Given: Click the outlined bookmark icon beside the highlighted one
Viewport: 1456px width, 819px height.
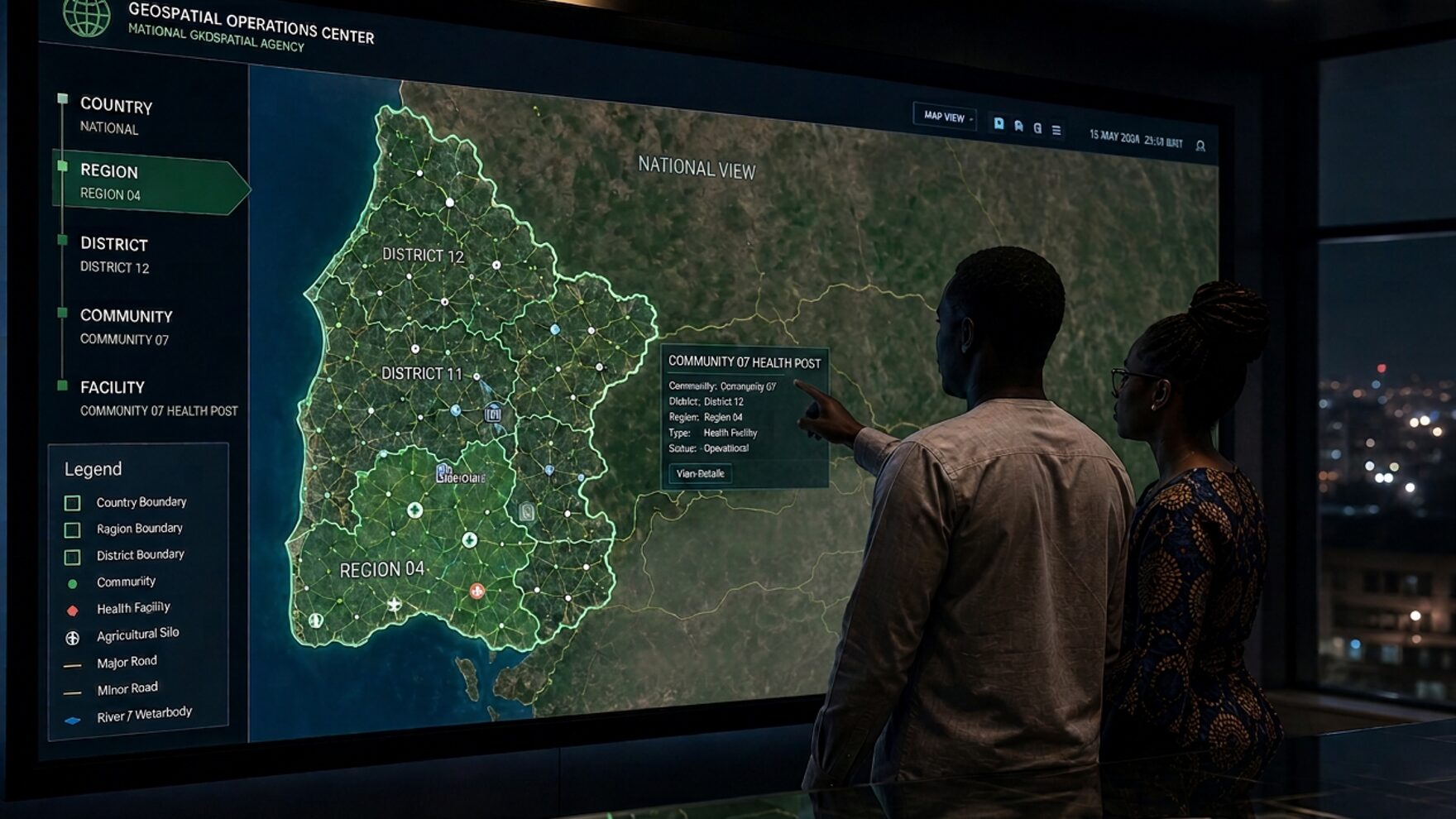Looking at the screenshot, I should coord(1018,127).
